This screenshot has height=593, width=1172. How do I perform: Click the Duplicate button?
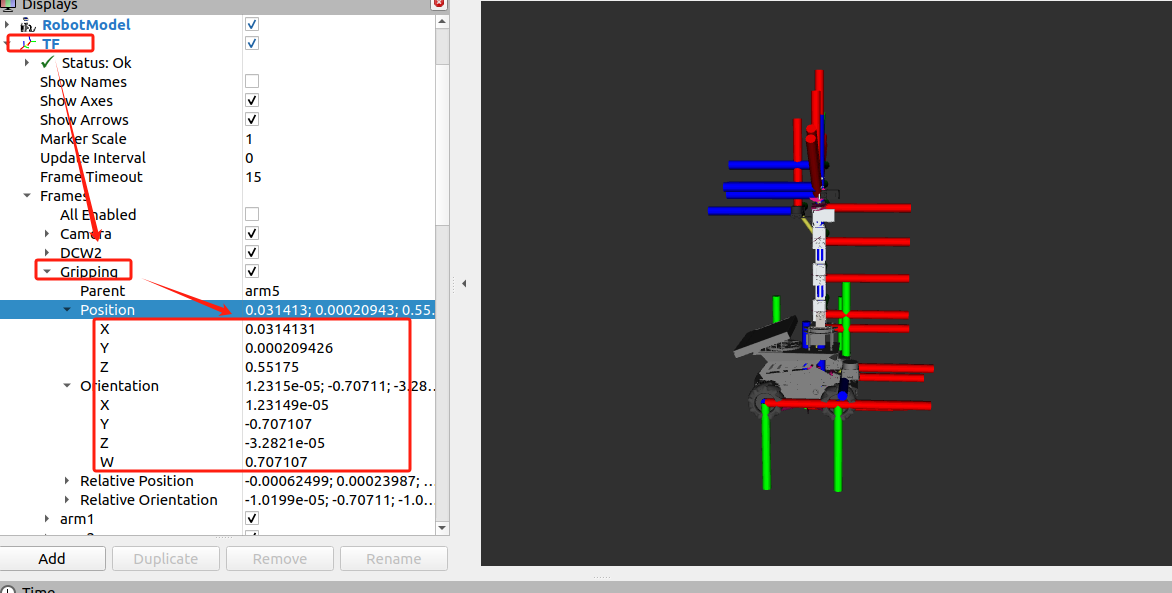166,559
